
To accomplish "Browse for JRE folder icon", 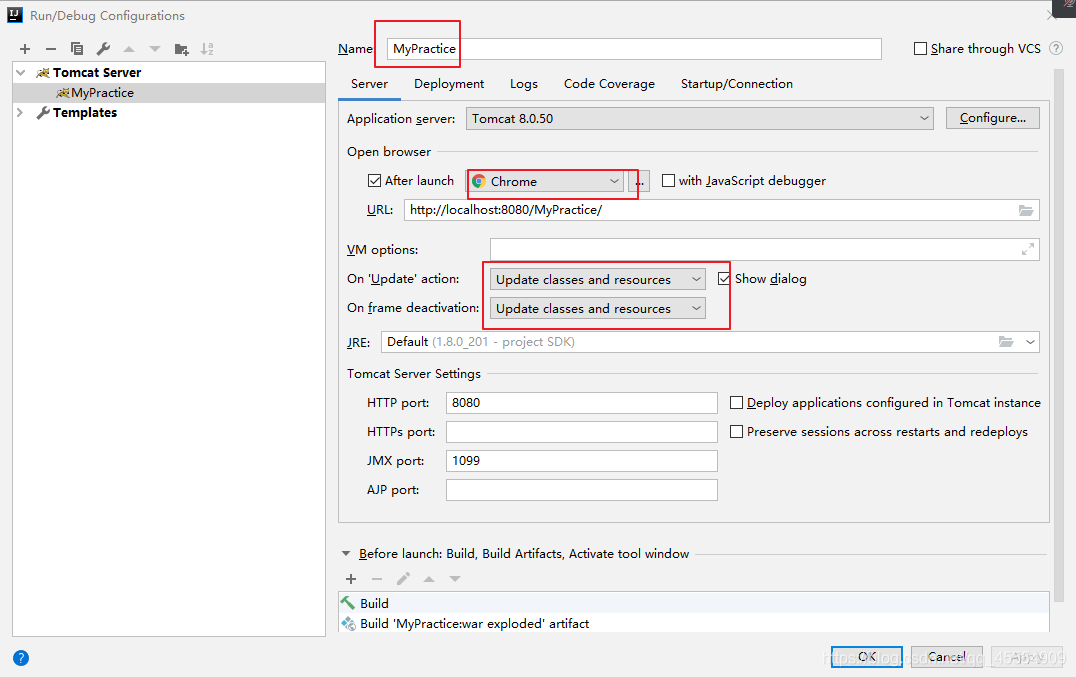I will click(x=1006, y=342).
